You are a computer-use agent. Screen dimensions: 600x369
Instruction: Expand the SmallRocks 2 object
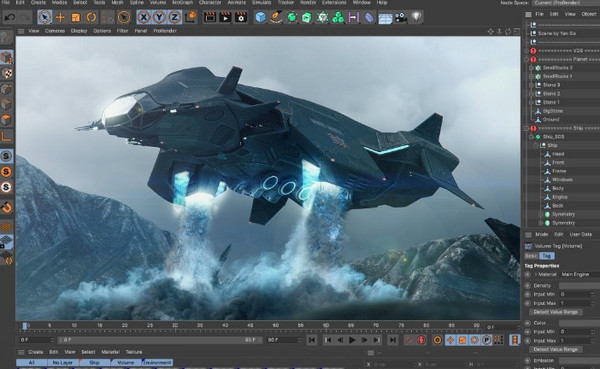coord(531,68)
